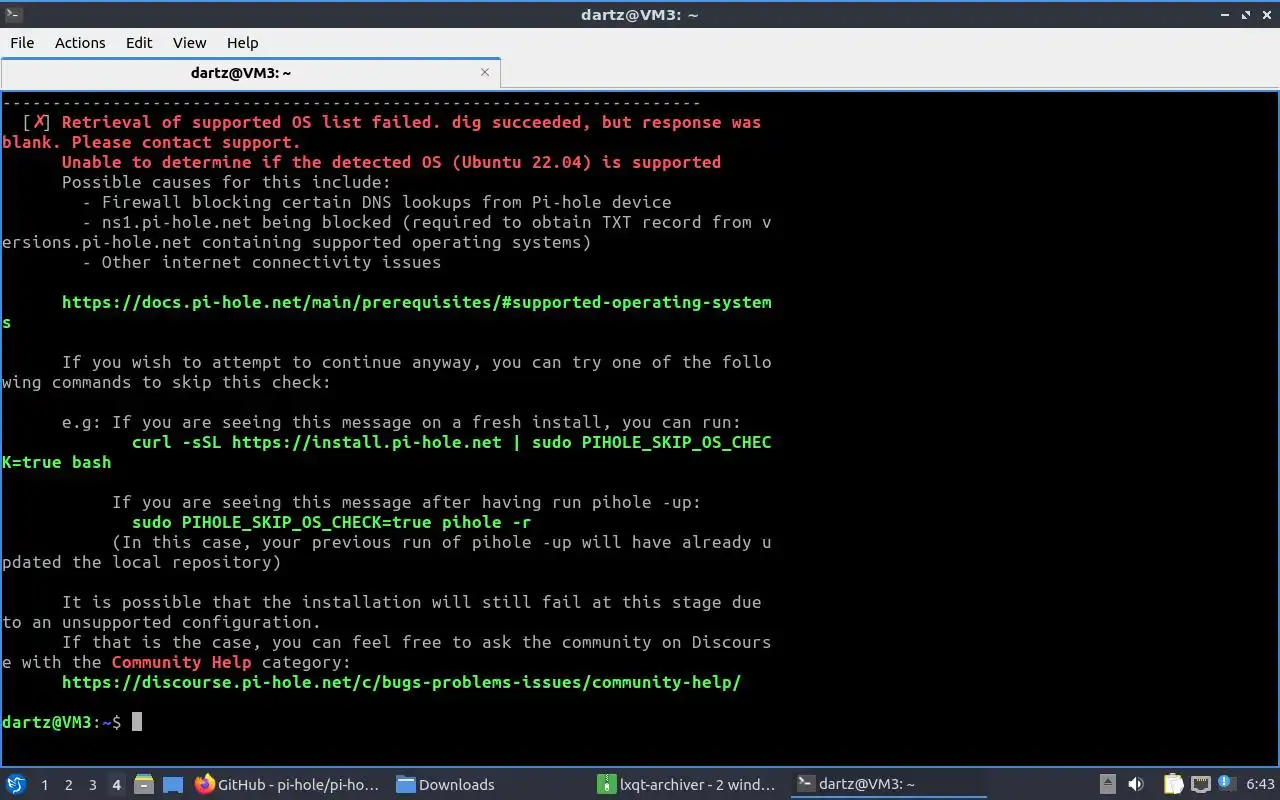1280x800 pixels.
Task: Click the supported-operating-systems docs URL
Action: point(387,312)
